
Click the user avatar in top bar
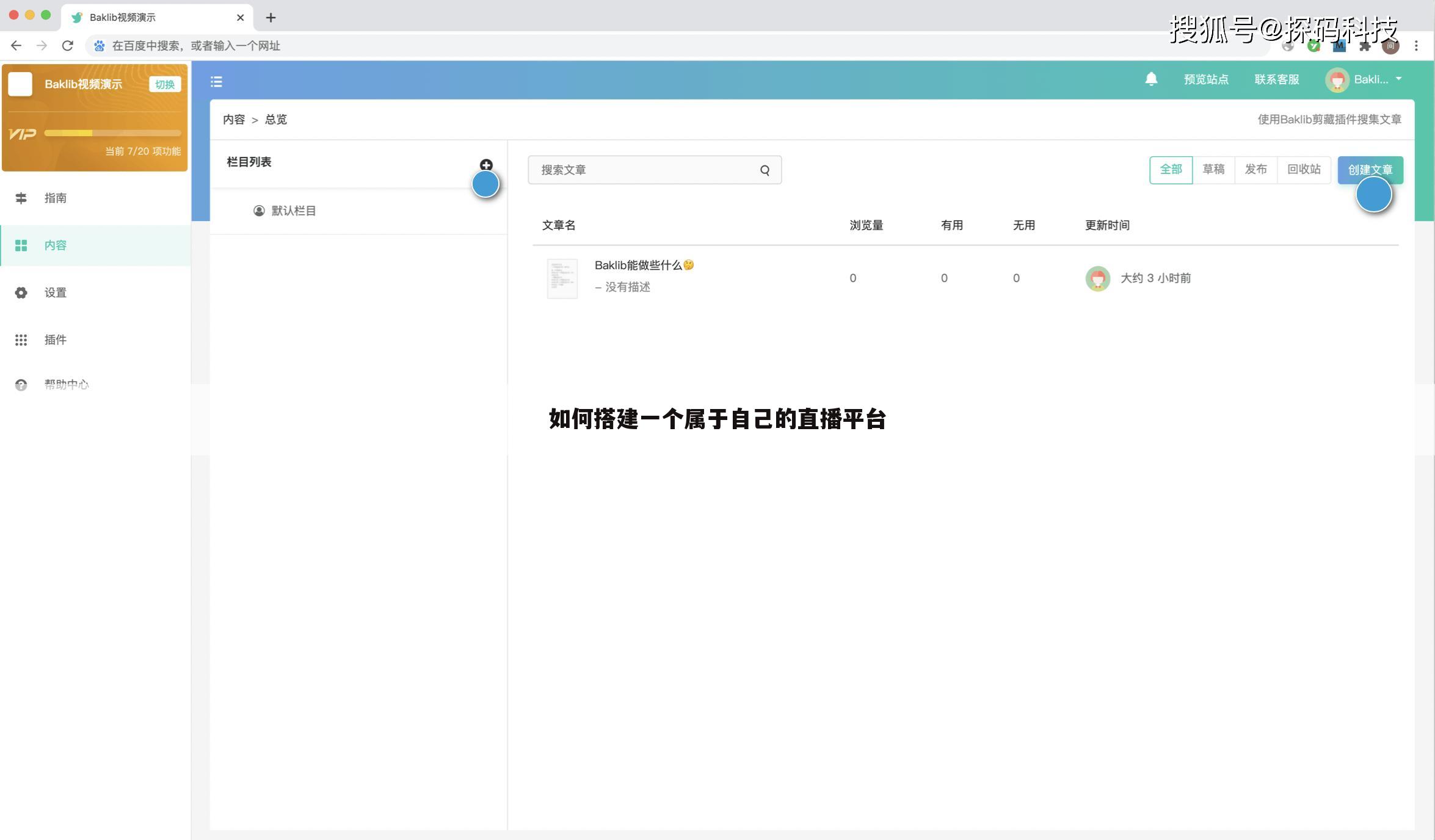(1337, 79)
